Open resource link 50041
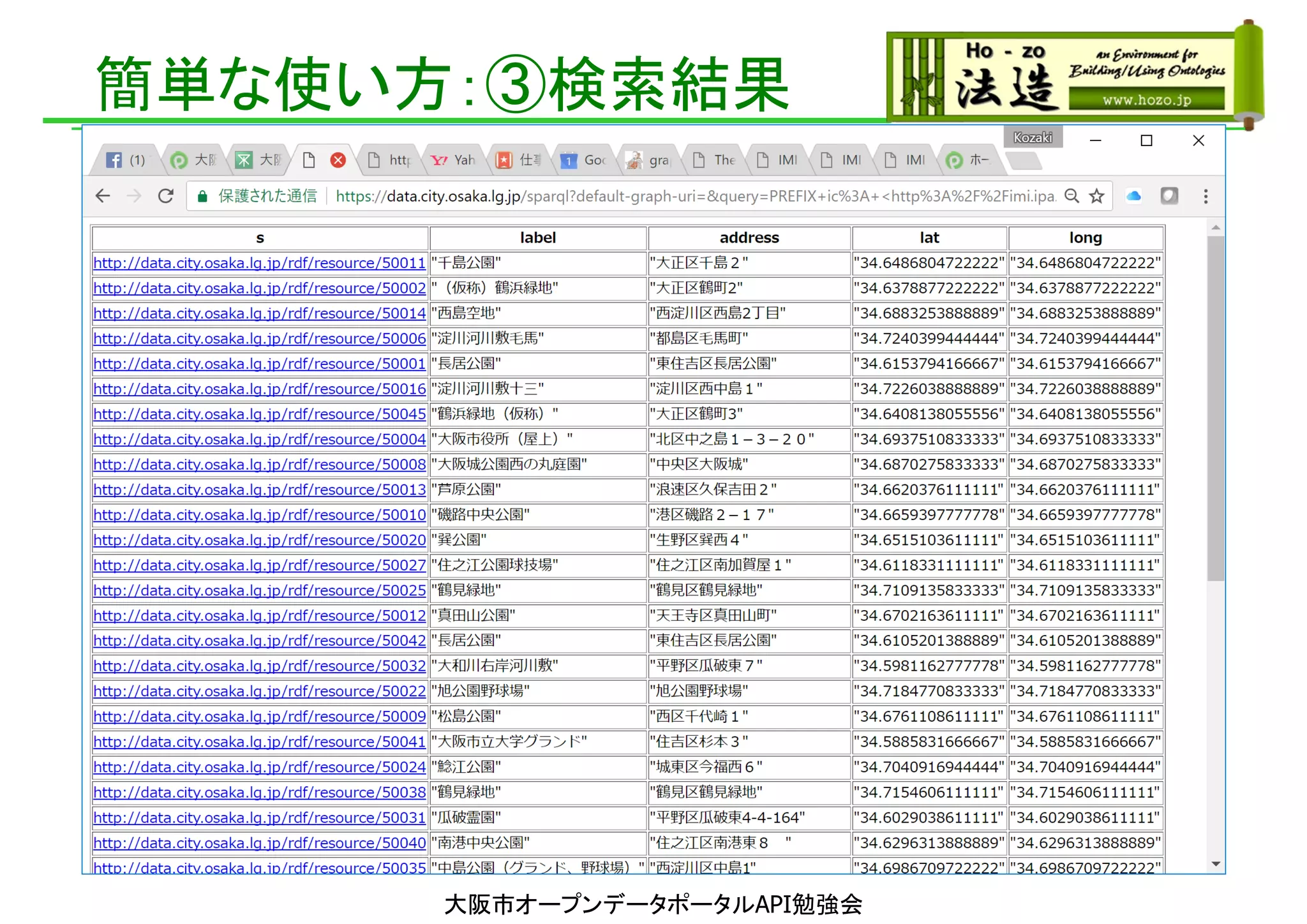1307x924 pixels. point(259,741)
